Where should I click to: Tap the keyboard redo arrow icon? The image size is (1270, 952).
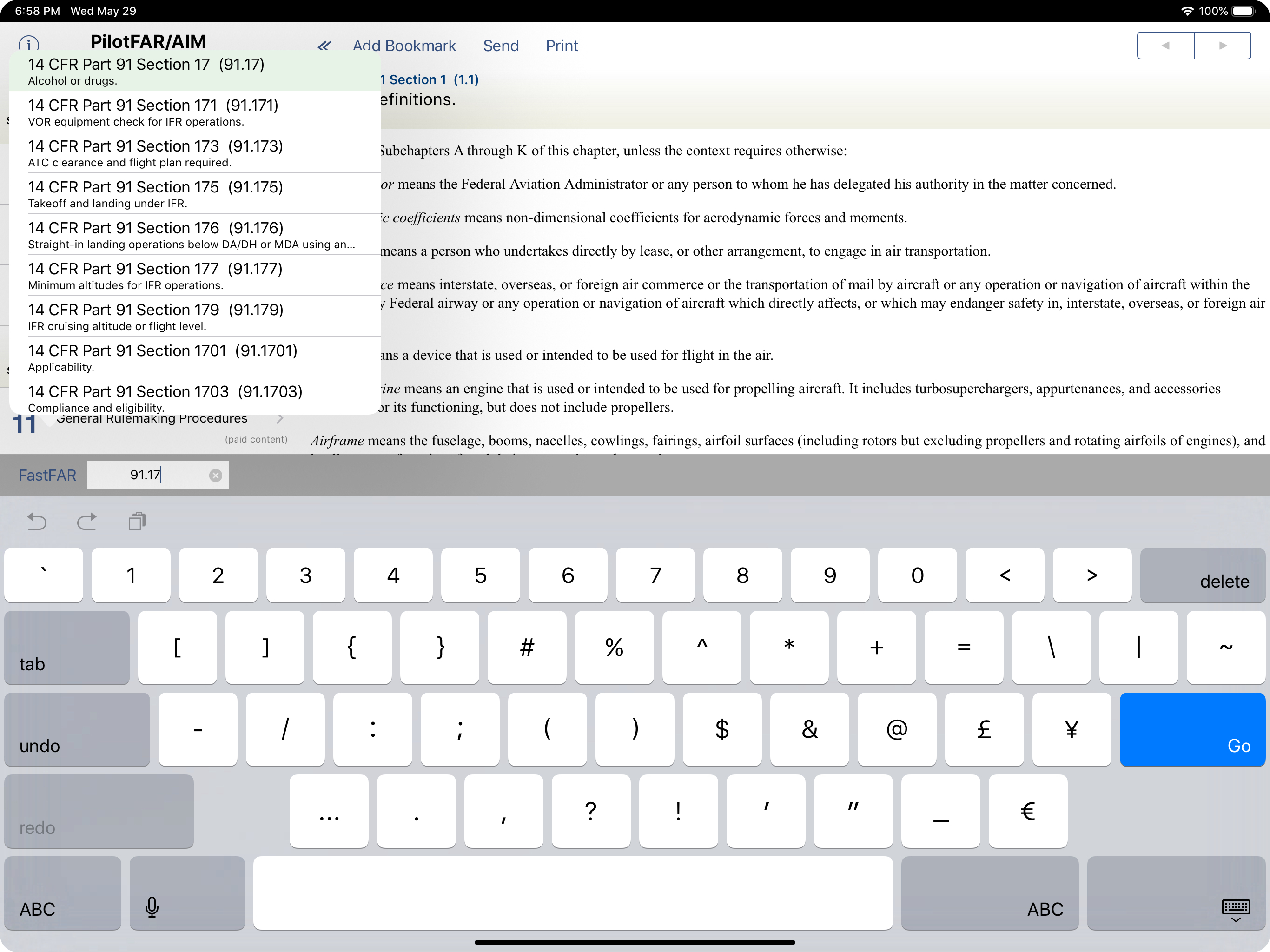click(x=86, y=522)
